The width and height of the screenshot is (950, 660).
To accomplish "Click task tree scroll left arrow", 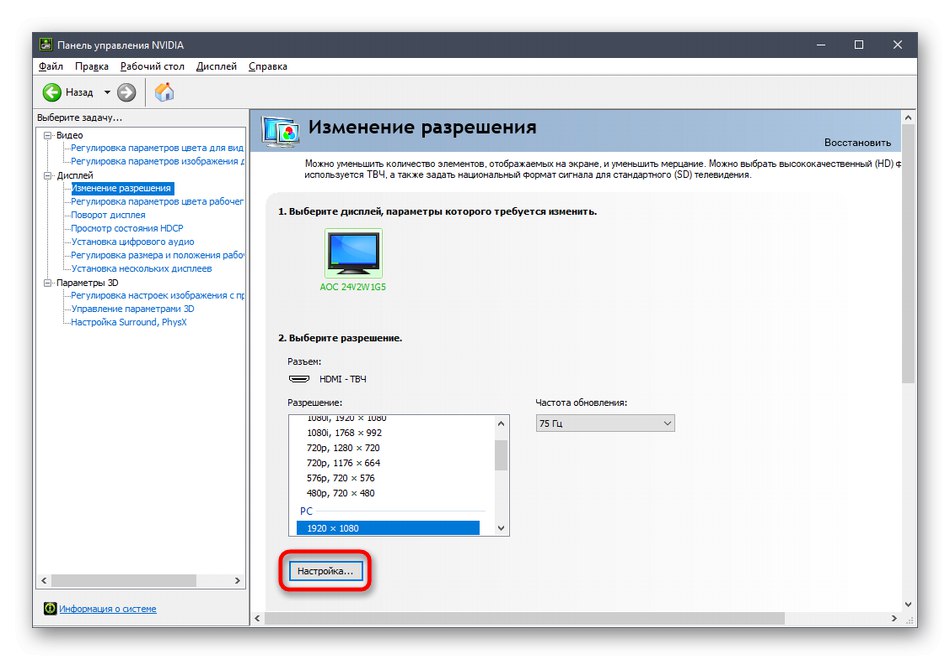I will click(x=44, y=581).
